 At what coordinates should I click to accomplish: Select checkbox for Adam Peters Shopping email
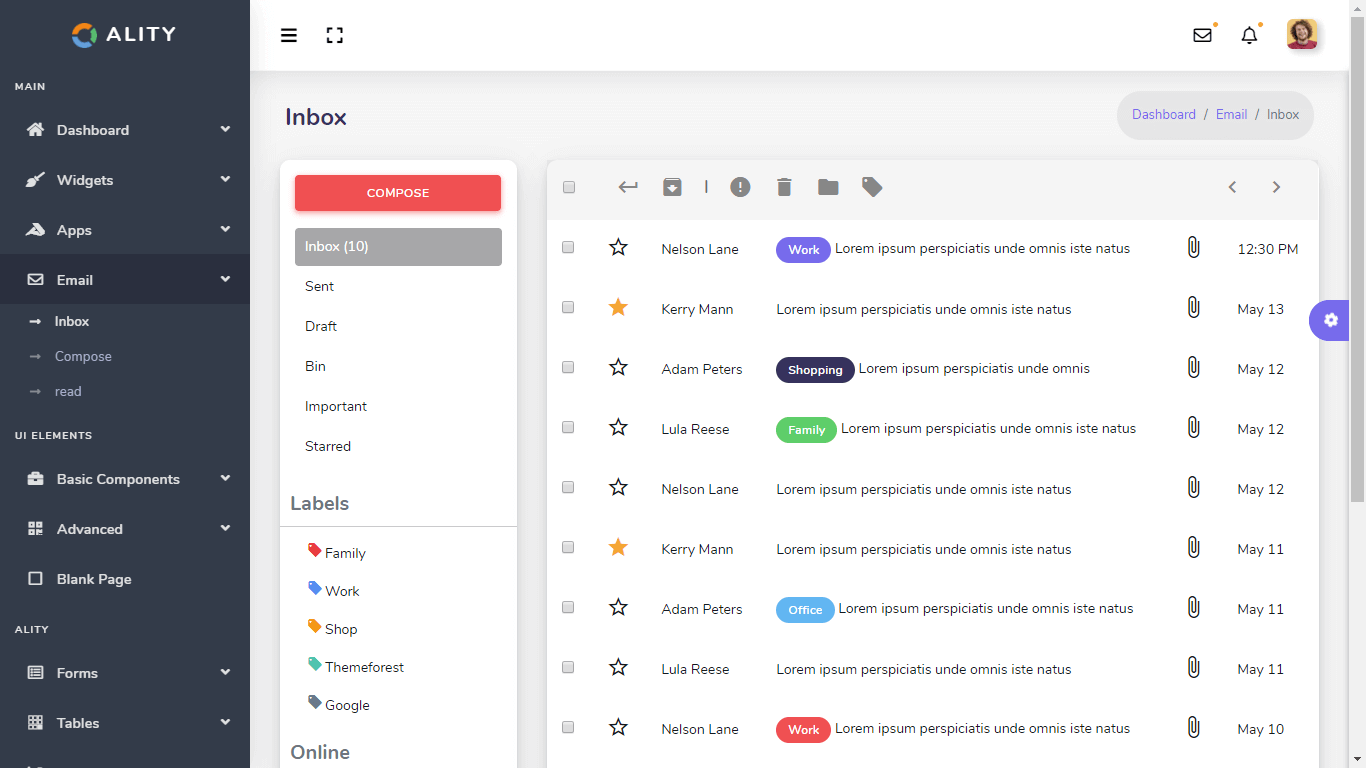click(568, 367)
